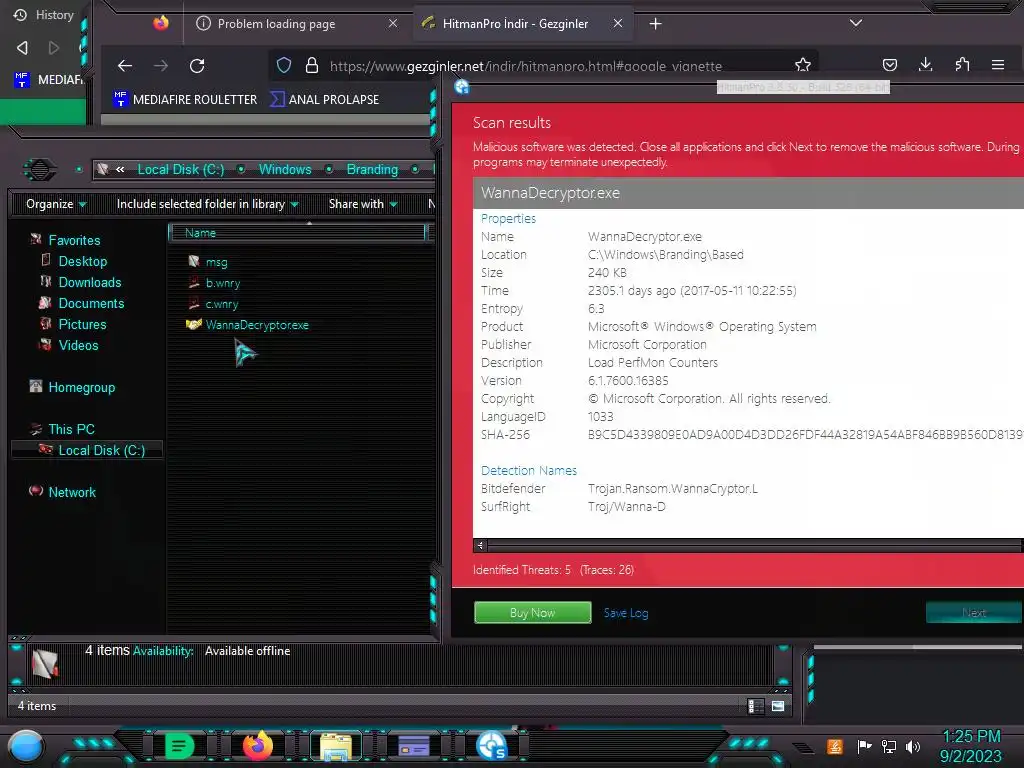Open the green notes app on taskbar
1024x768 pixels.
tap(179, 746)
